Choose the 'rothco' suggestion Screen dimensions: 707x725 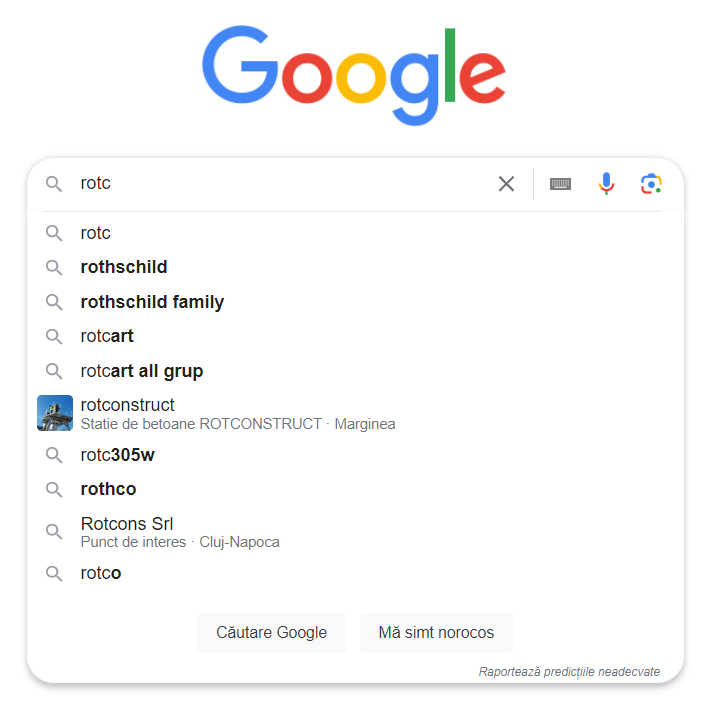coord(355,489)
